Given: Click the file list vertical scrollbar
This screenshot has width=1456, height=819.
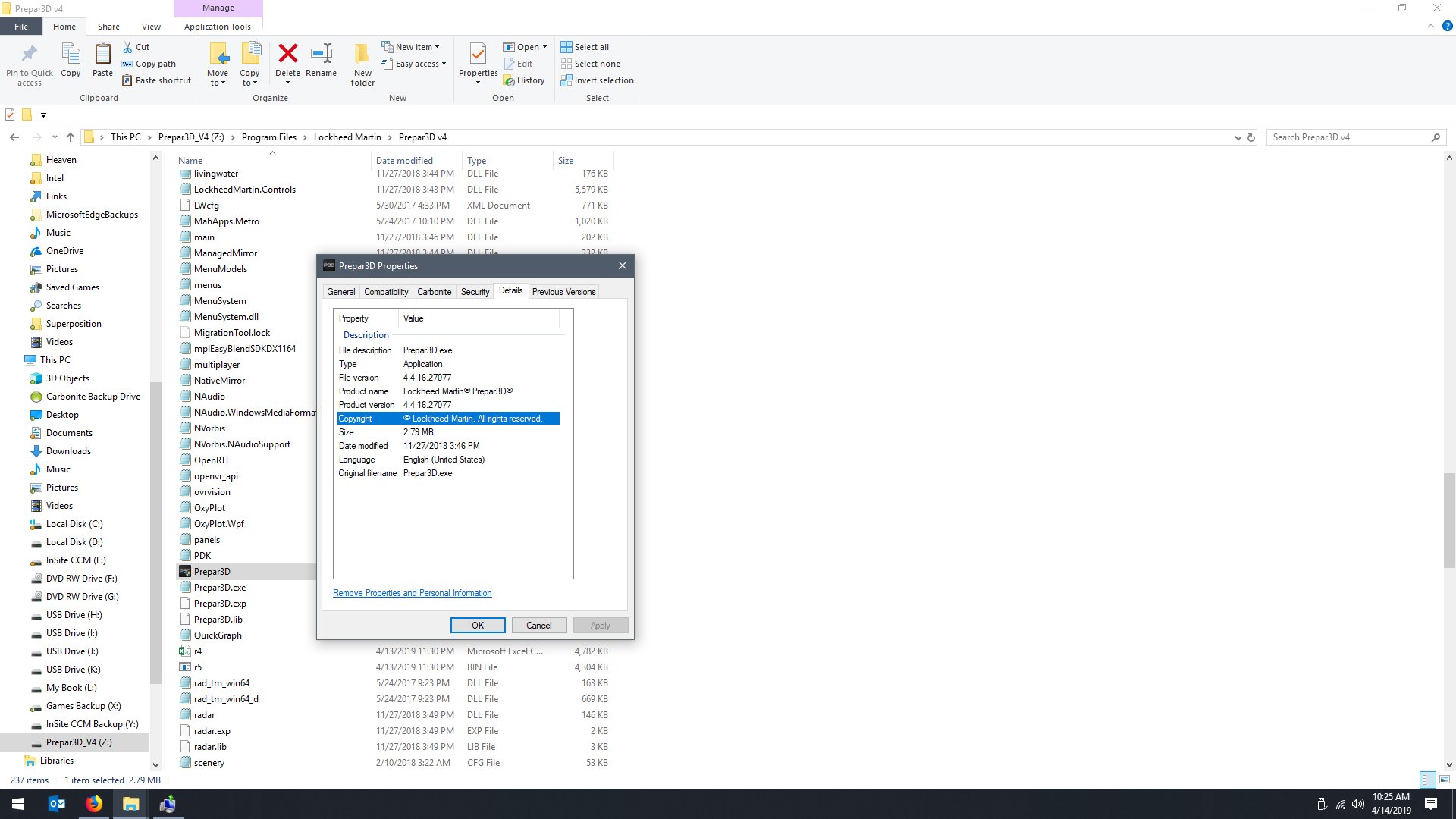Looking at the screenshot, I should (1449, 519).
